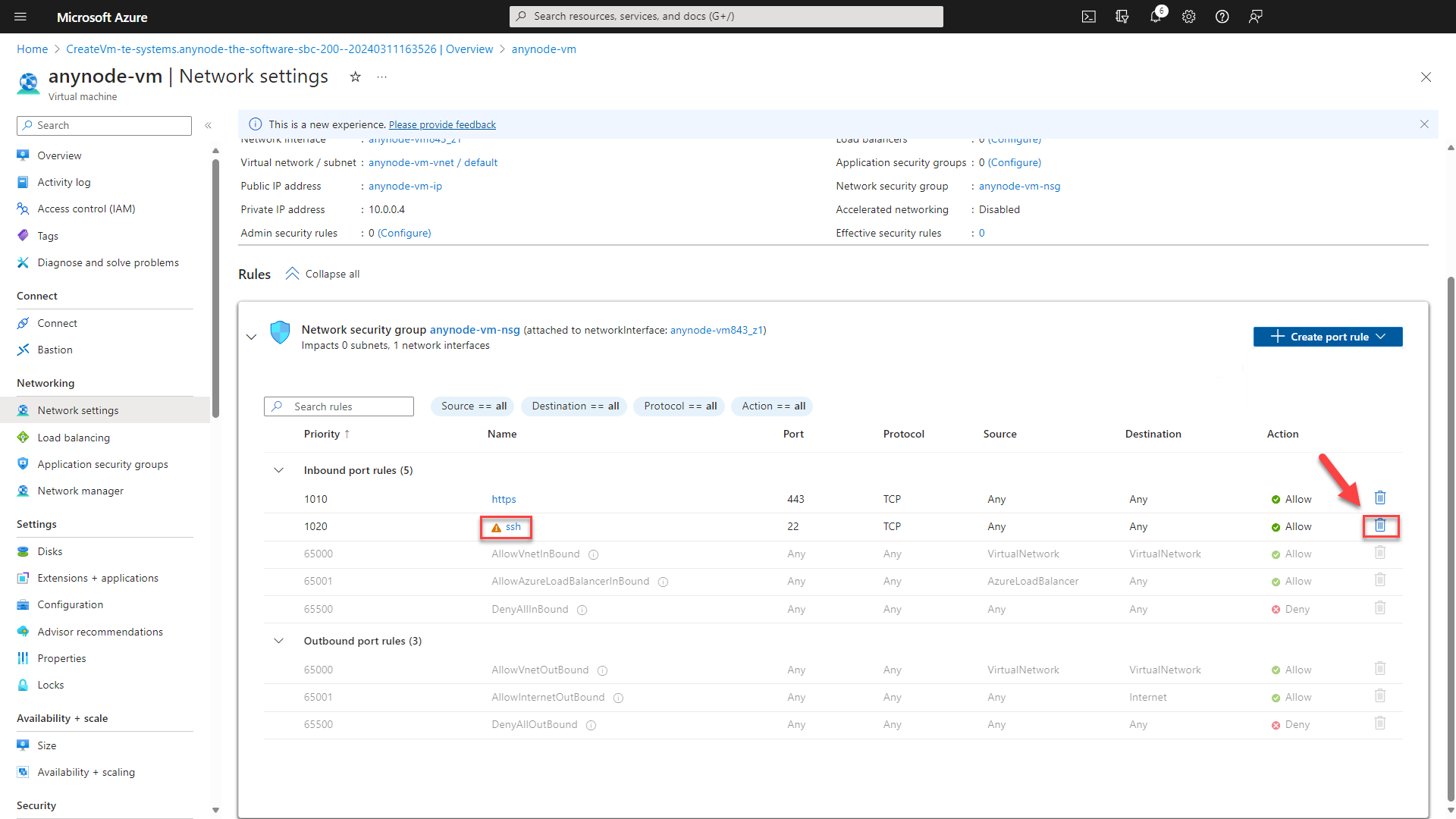The height and width of the screenshot is (819, 1456).
Task: Click the Network security group shield icon
Action: point(281,336)
